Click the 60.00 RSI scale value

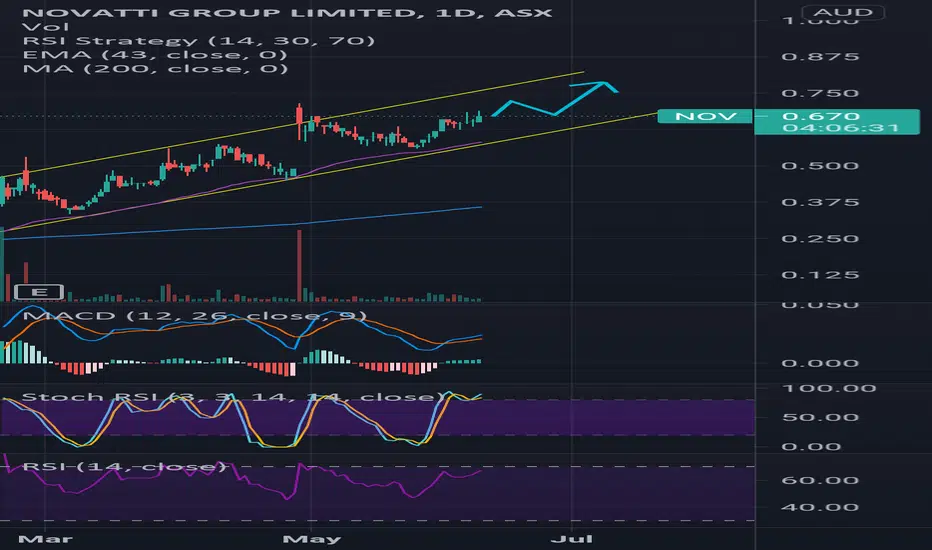[820, 480]
